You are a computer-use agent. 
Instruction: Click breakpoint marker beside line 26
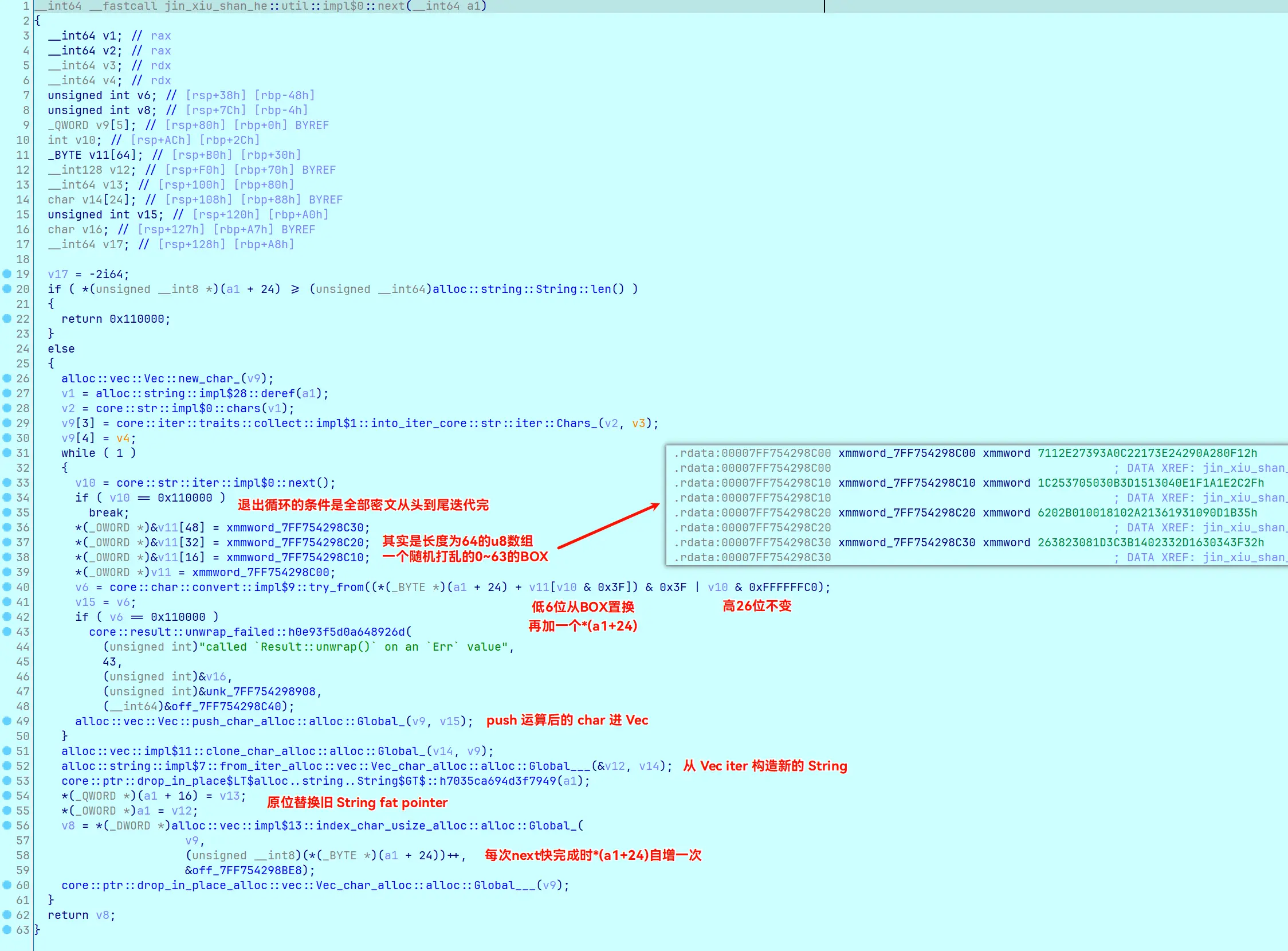point(7,378)
